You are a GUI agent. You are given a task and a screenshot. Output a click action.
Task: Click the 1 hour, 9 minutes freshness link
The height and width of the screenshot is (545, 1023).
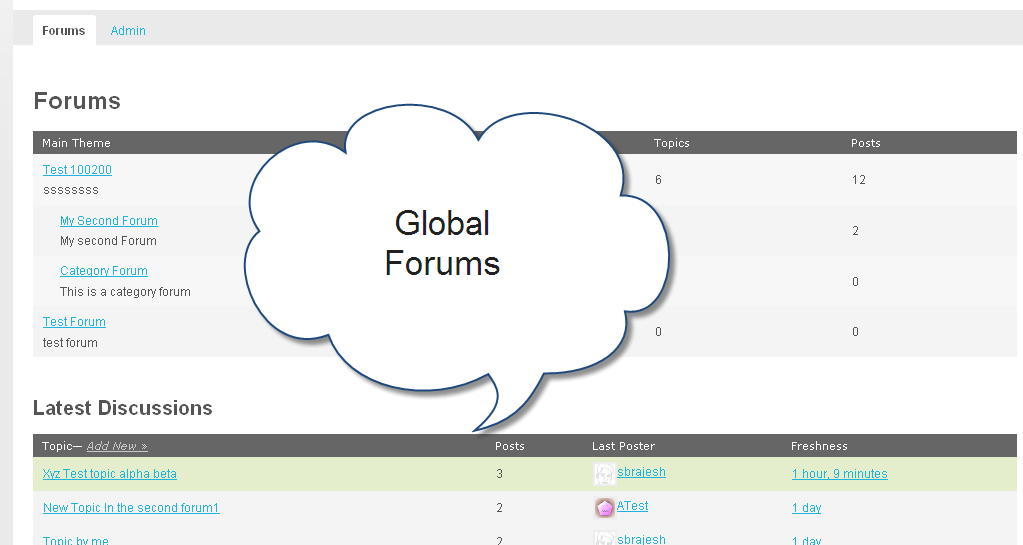point(840,474)
